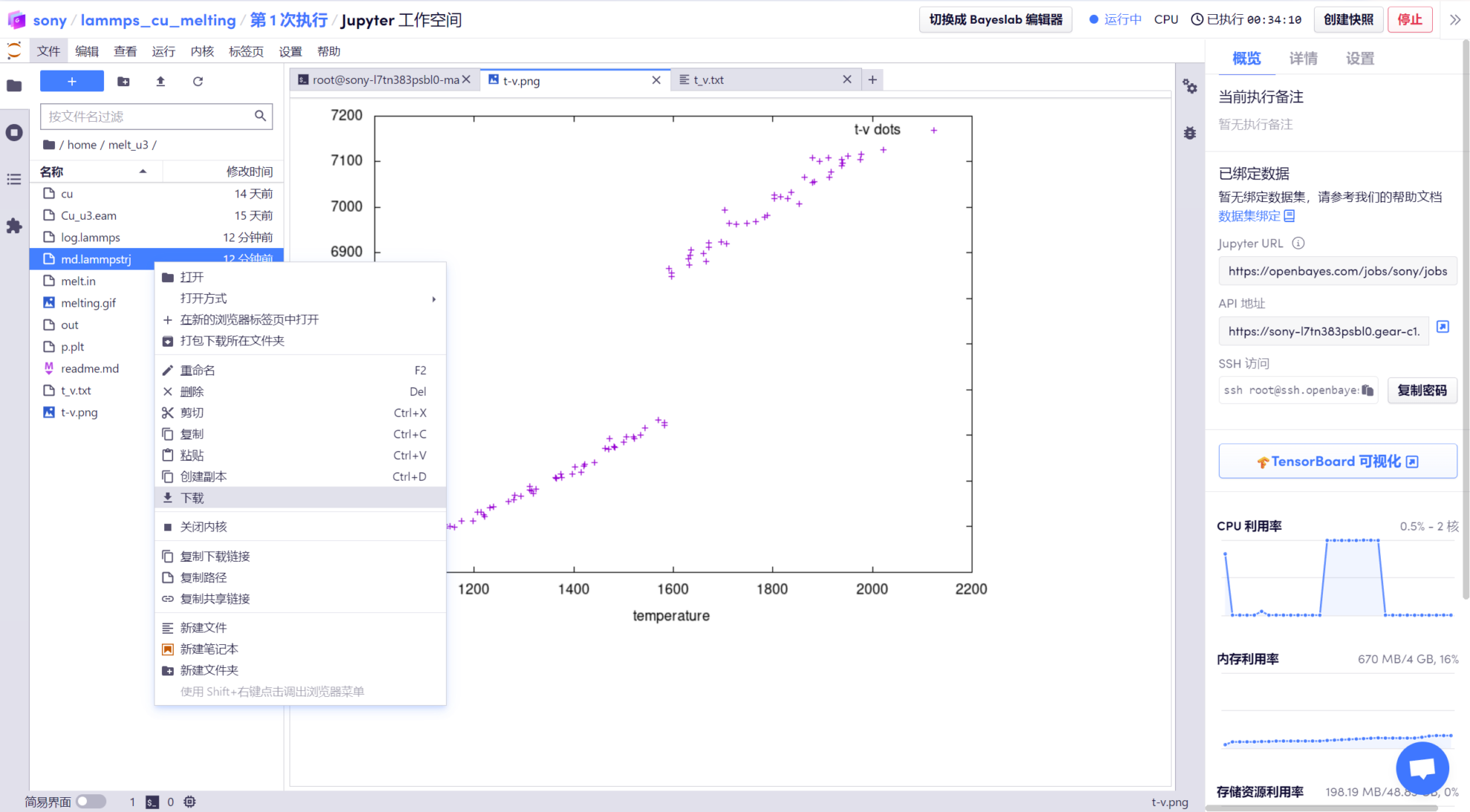Image resolution: width=1470 pixels, height=812 pixels.
Task: Click the upload files icon
Action: pos(160,82)
